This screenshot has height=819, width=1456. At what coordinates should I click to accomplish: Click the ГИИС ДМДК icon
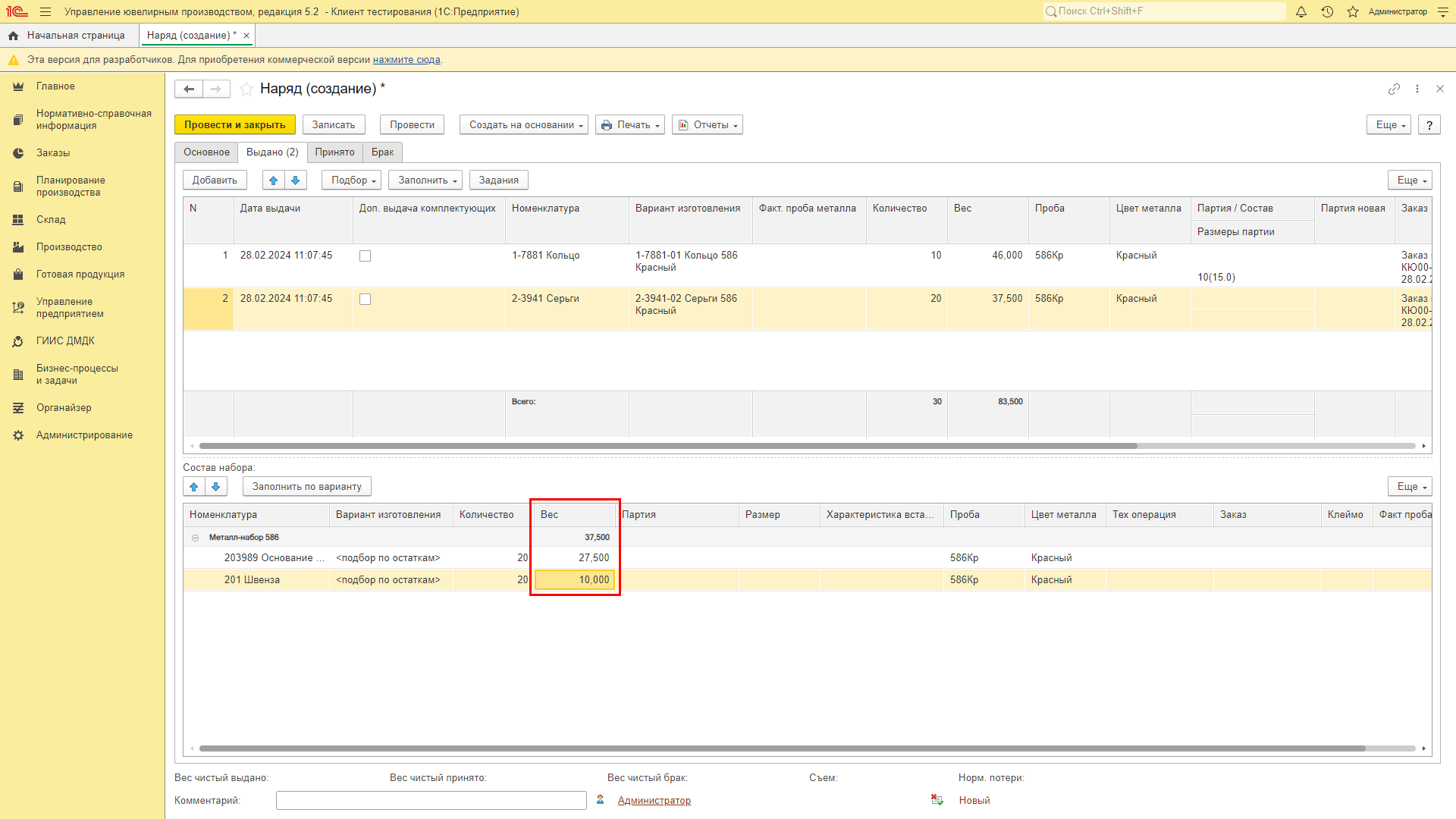pyautogui.click(x=18, y=341)
